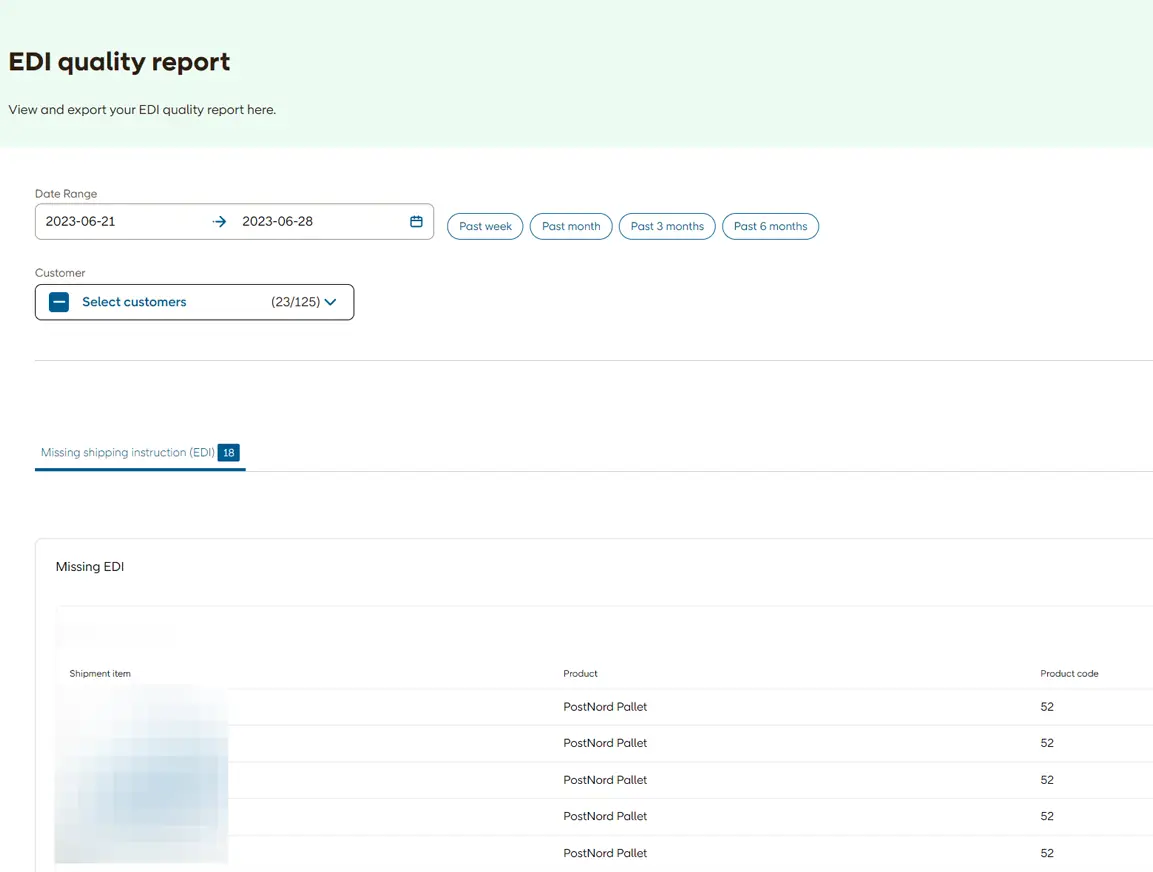Select the last visible PostNord Pallet row
The image size is (1153, 872).
coord(605,853)
